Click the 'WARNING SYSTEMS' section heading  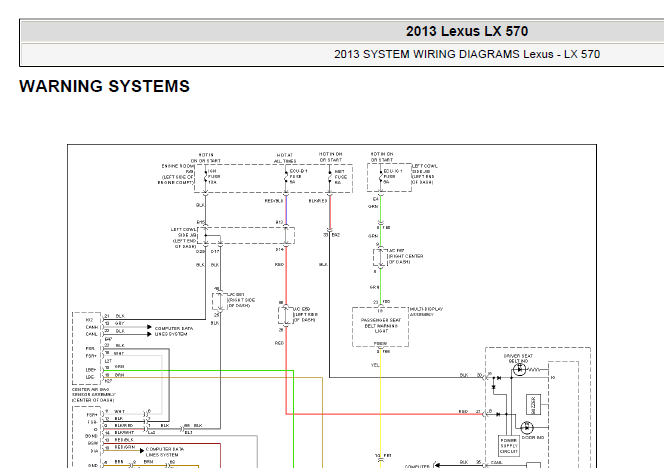point(105,86)
